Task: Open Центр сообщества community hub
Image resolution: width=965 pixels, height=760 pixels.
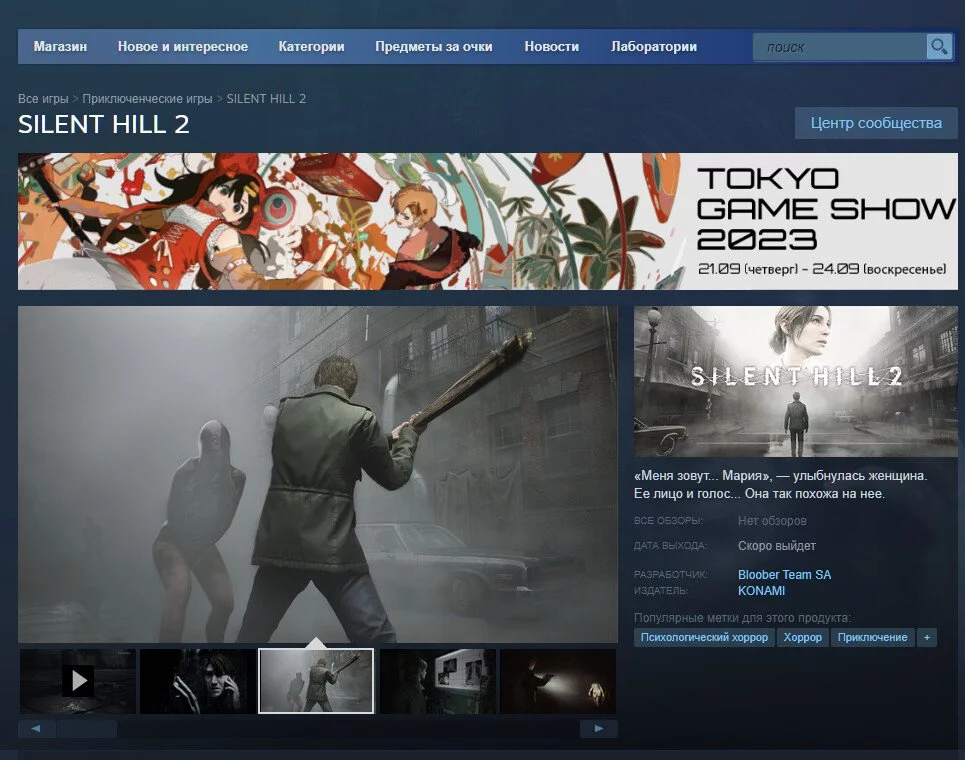Action: tap(876, 123)
